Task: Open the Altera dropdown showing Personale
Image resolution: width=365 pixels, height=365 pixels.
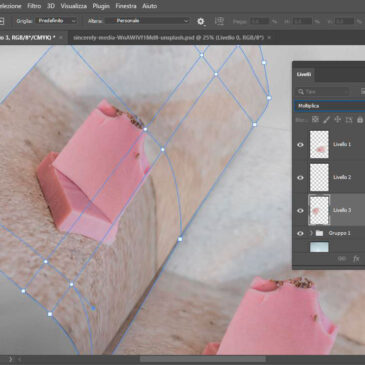Action: pyautogui.click(x=147, y=21)
